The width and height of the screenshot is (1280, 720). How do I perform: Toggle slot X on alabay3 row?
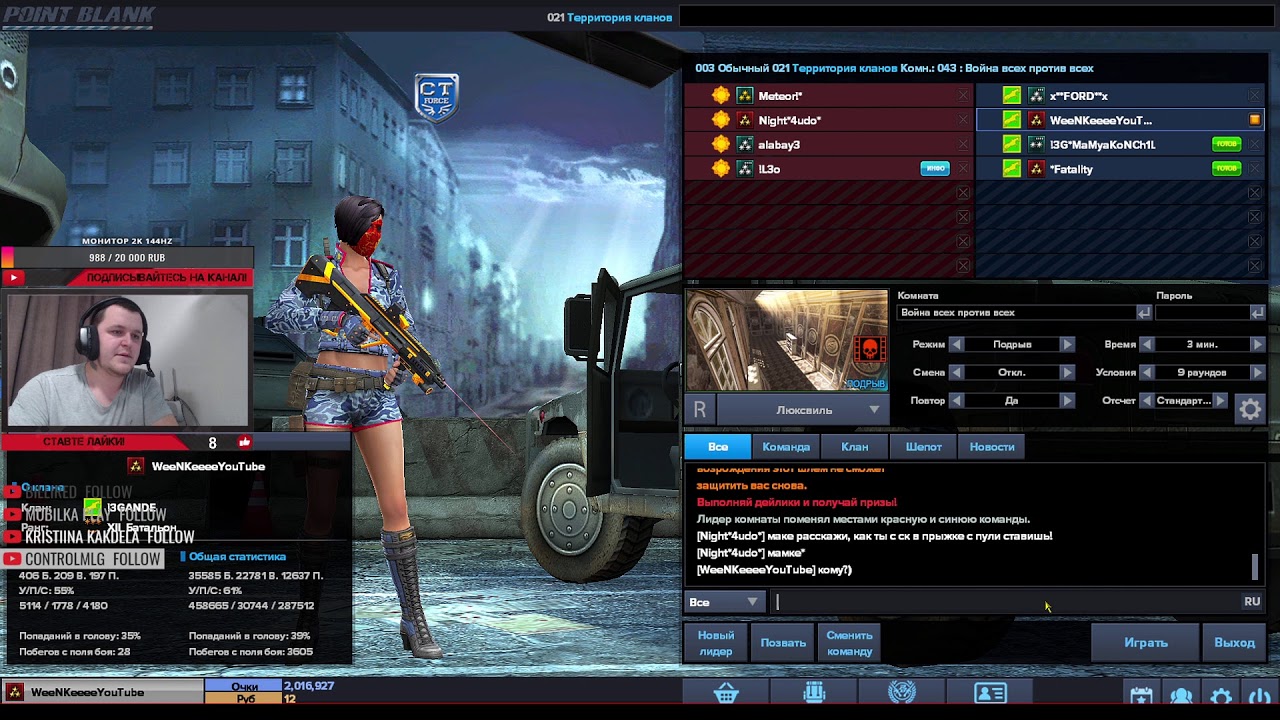coord(963,145)
